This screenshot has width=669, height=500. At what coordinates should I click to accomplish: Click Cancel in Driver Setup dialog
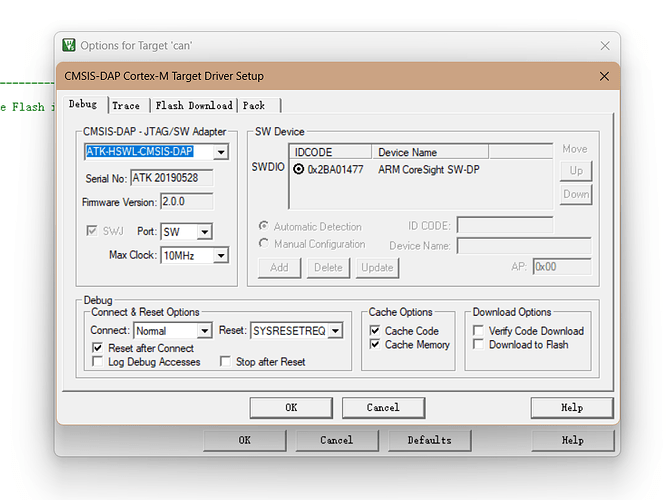[383, 408]
